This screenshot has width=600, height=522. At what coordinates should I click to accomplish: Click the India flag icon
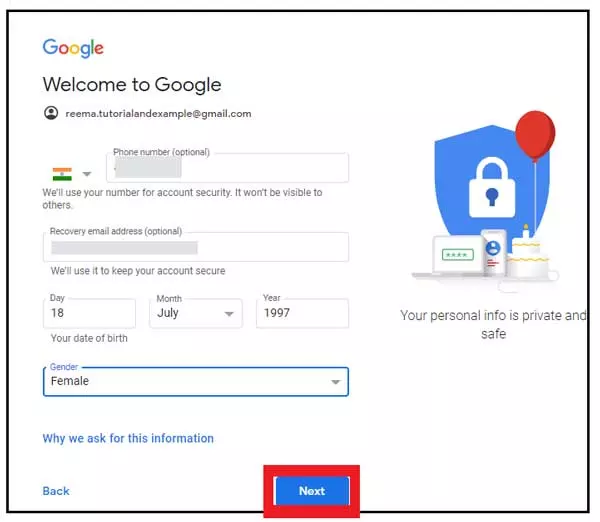pyautogui.click(x=62, y=174)
